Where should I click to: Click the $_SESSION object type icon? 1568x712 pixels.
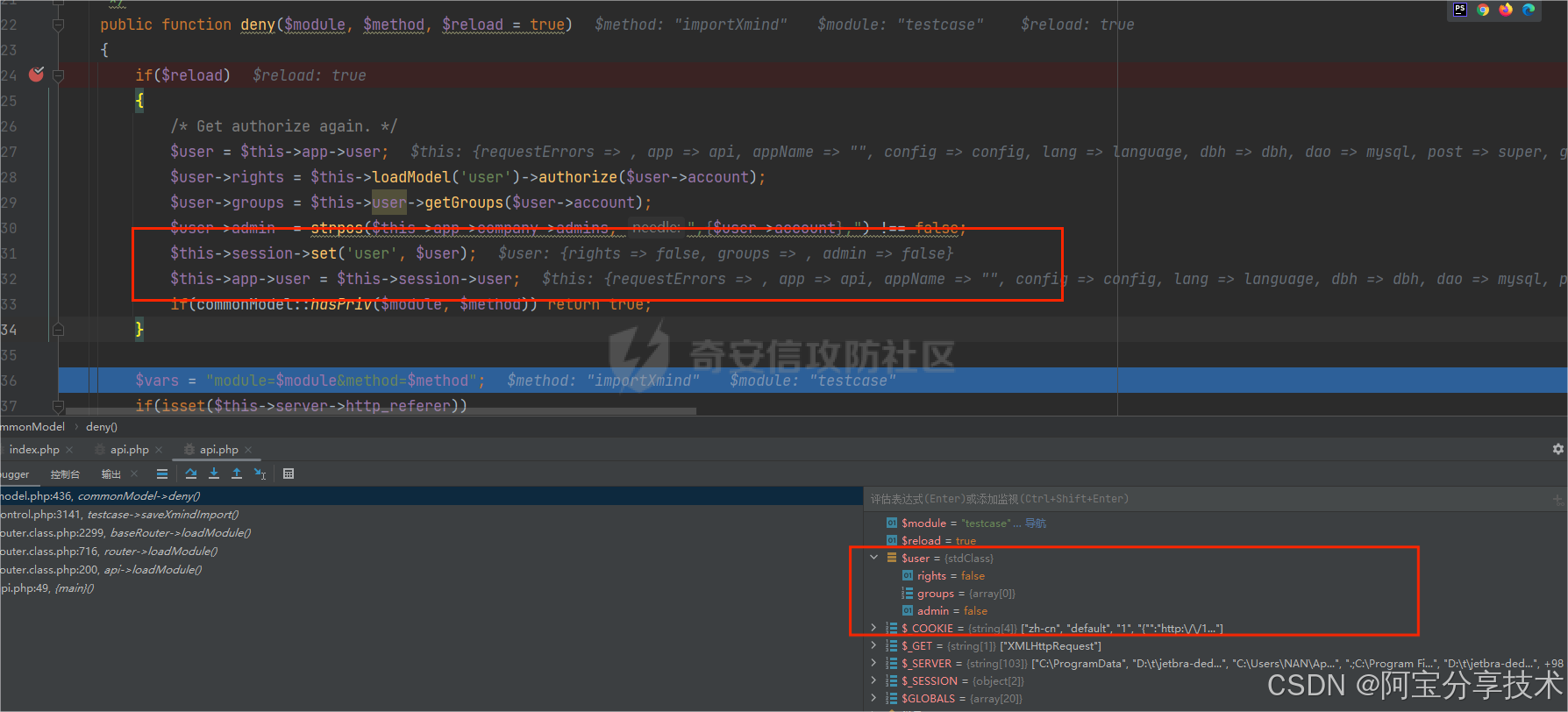pyautogui.click(x=892, y=681)
